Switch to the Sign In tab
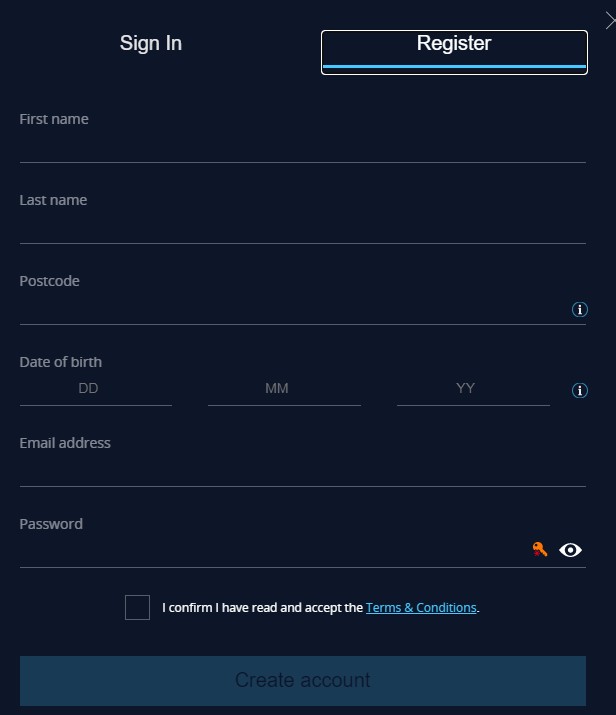616x715 pixels. [x=151, y=43]
